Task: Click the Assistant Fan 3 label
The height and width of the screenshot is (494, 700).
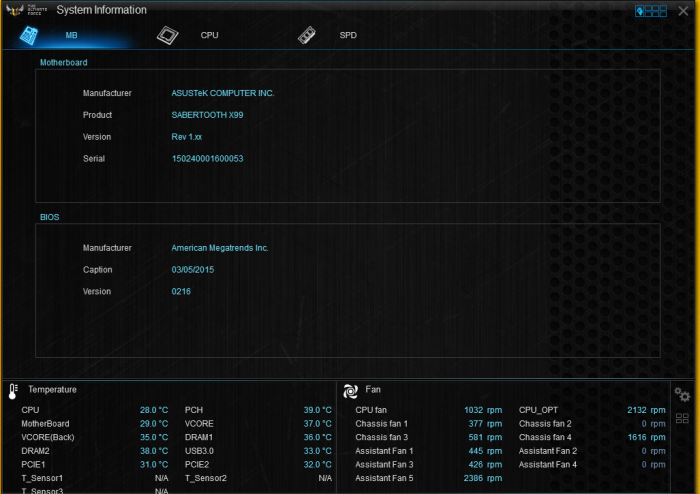Action: [384, 465]
